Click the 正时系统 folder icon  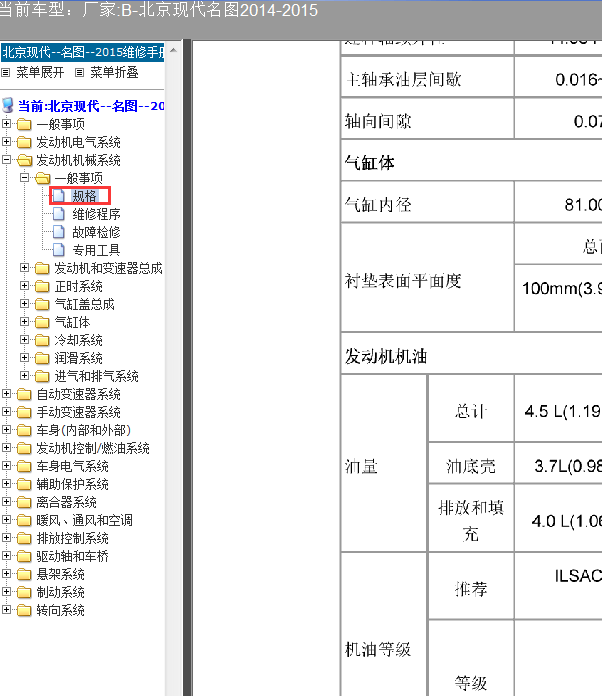(x=42, y=286)
